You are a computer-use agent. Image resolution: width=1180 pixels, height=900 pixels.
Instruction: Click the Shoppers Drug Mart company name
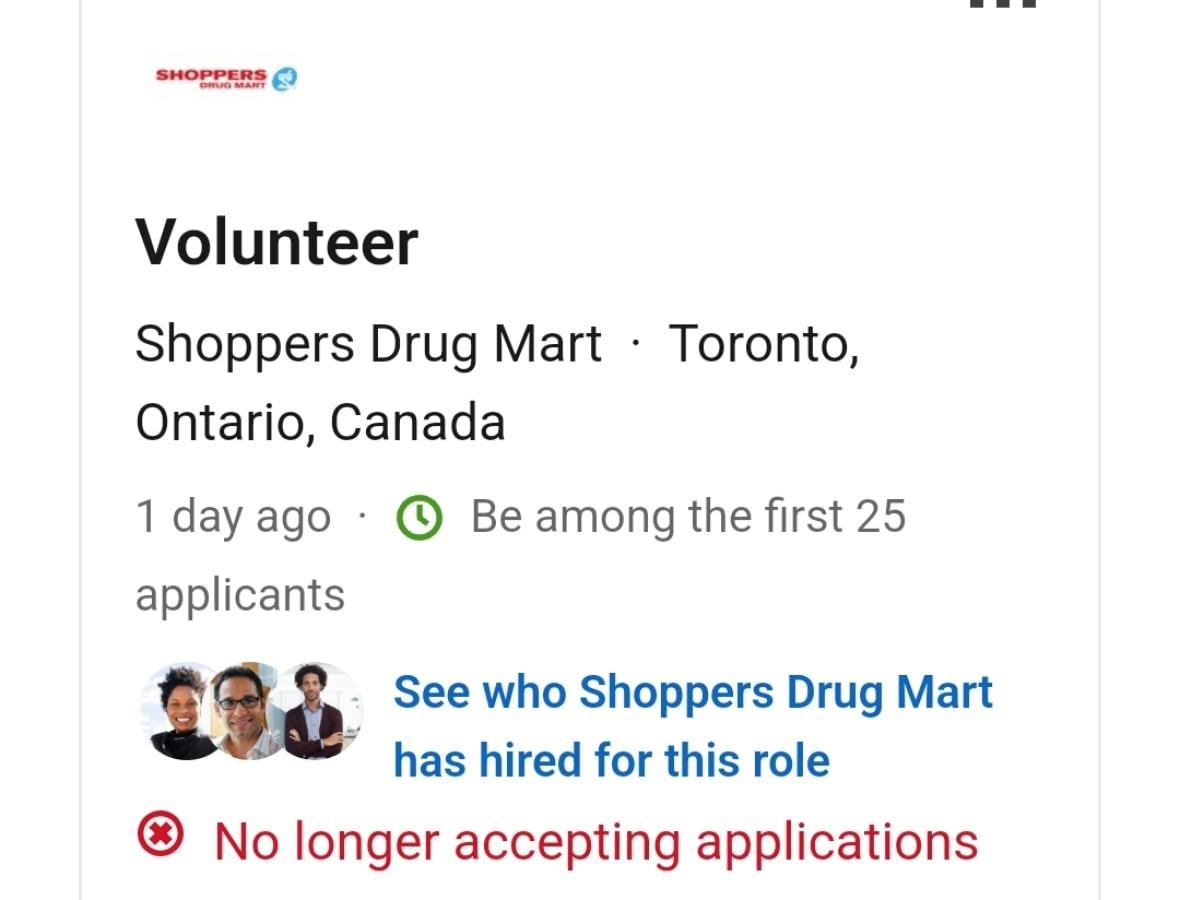pyautogui.click(x=365, y=343)
